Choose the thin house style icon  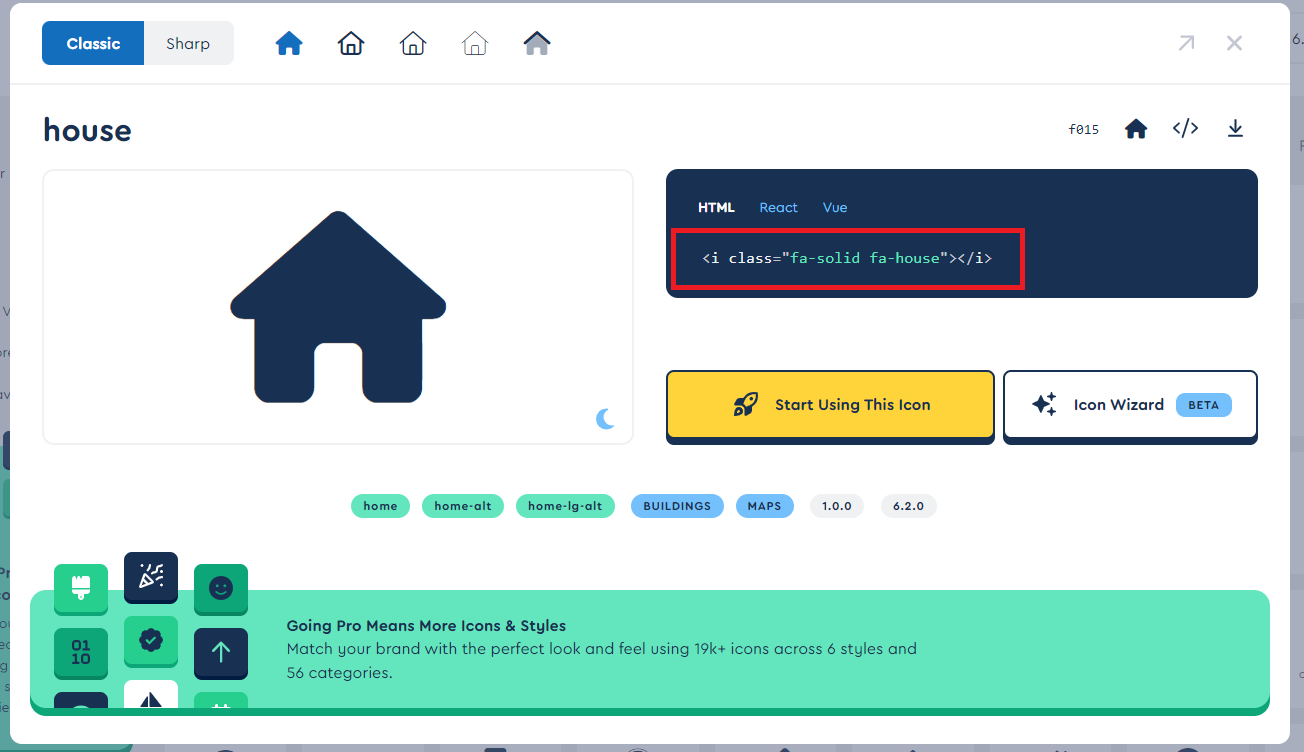(x=475, y=44)
